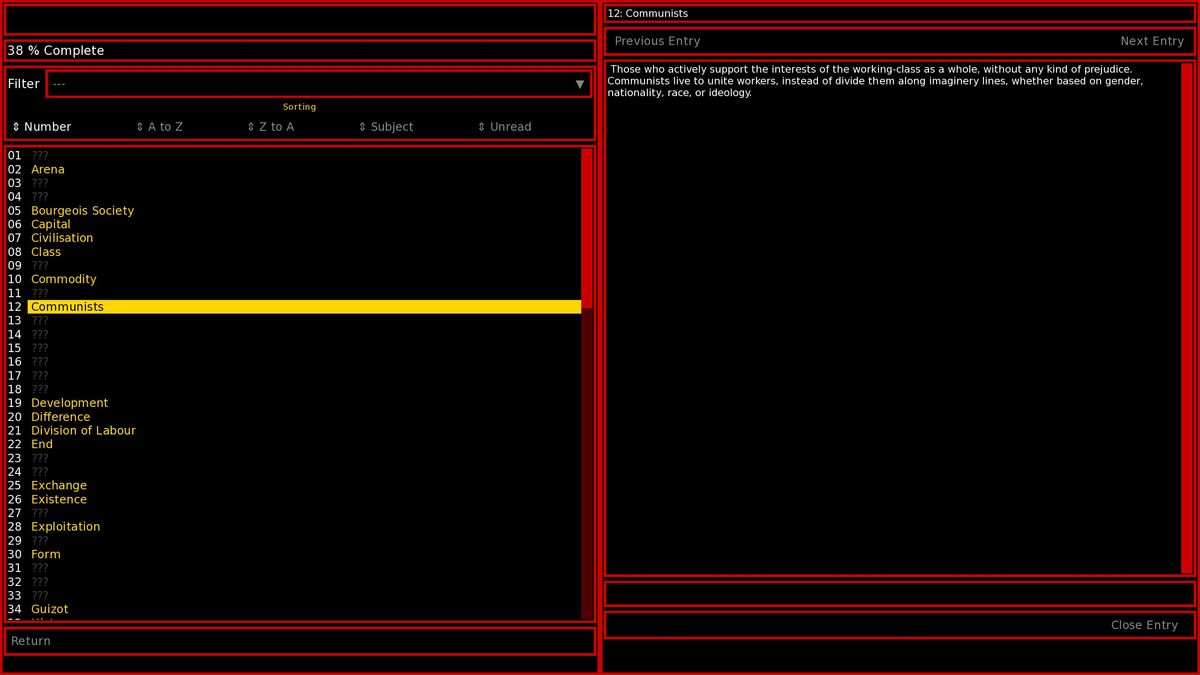Select the Bourgeois Society glossary entry

[x=82, y=210]
